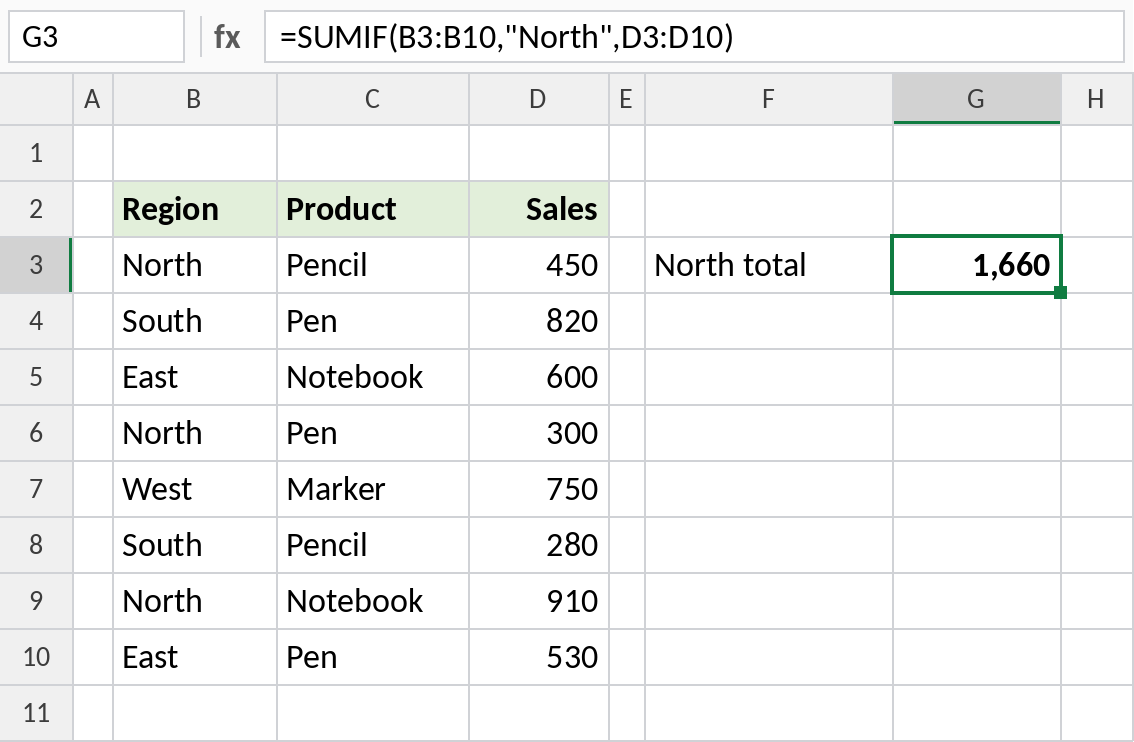This screenshot has height=742, width=1134.
Task: Select the Pencil cell in row 3
Action: point(372,265)
